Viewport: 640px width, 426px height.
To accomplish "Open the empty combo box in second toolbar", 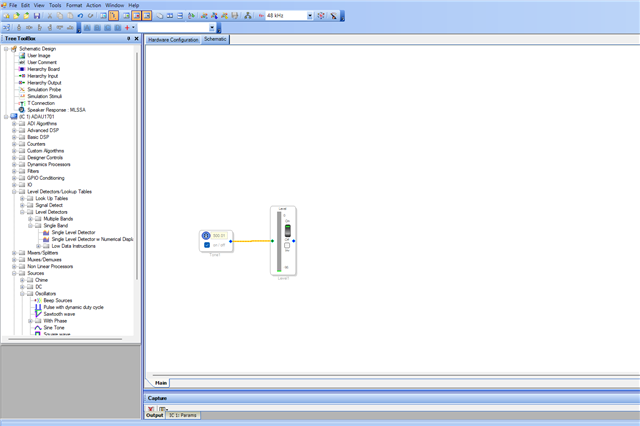I will click(x=211, y=28).
